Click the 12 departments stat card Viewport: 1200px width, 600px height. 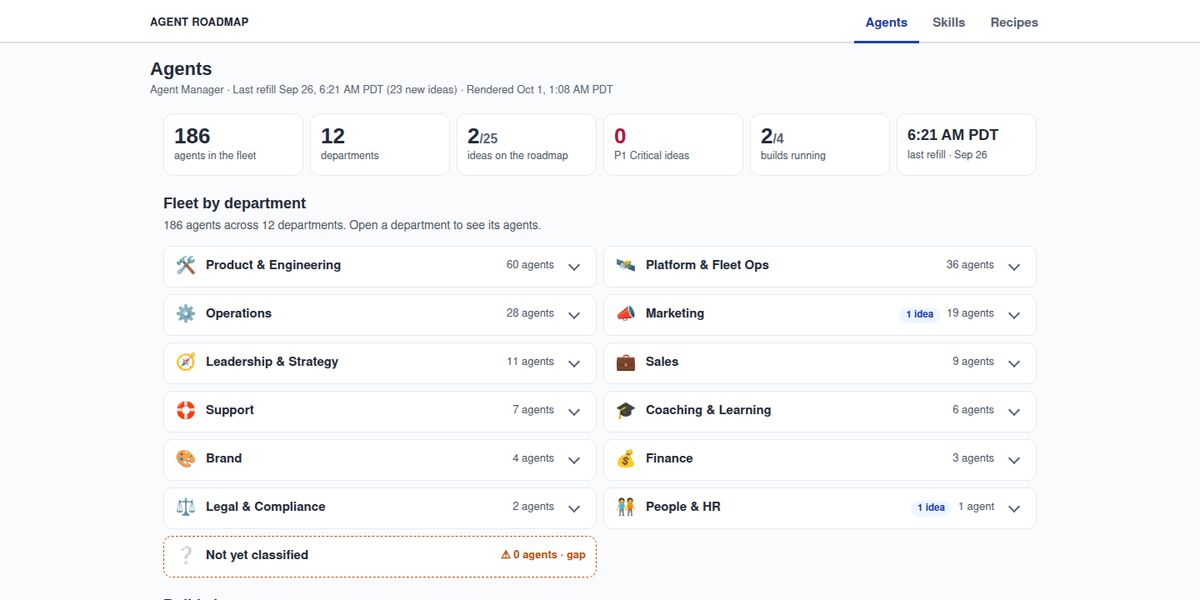[x=380, y=144]
